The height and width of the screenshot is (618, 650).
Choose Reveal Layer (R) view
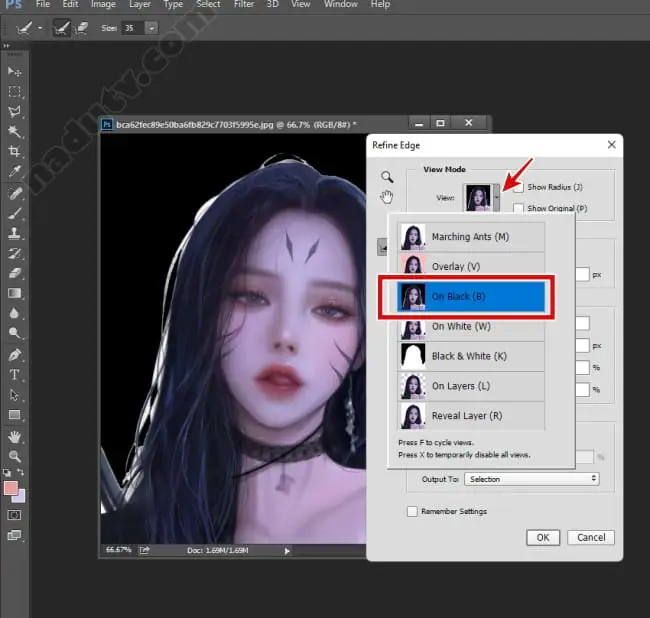tap(471, 416)
